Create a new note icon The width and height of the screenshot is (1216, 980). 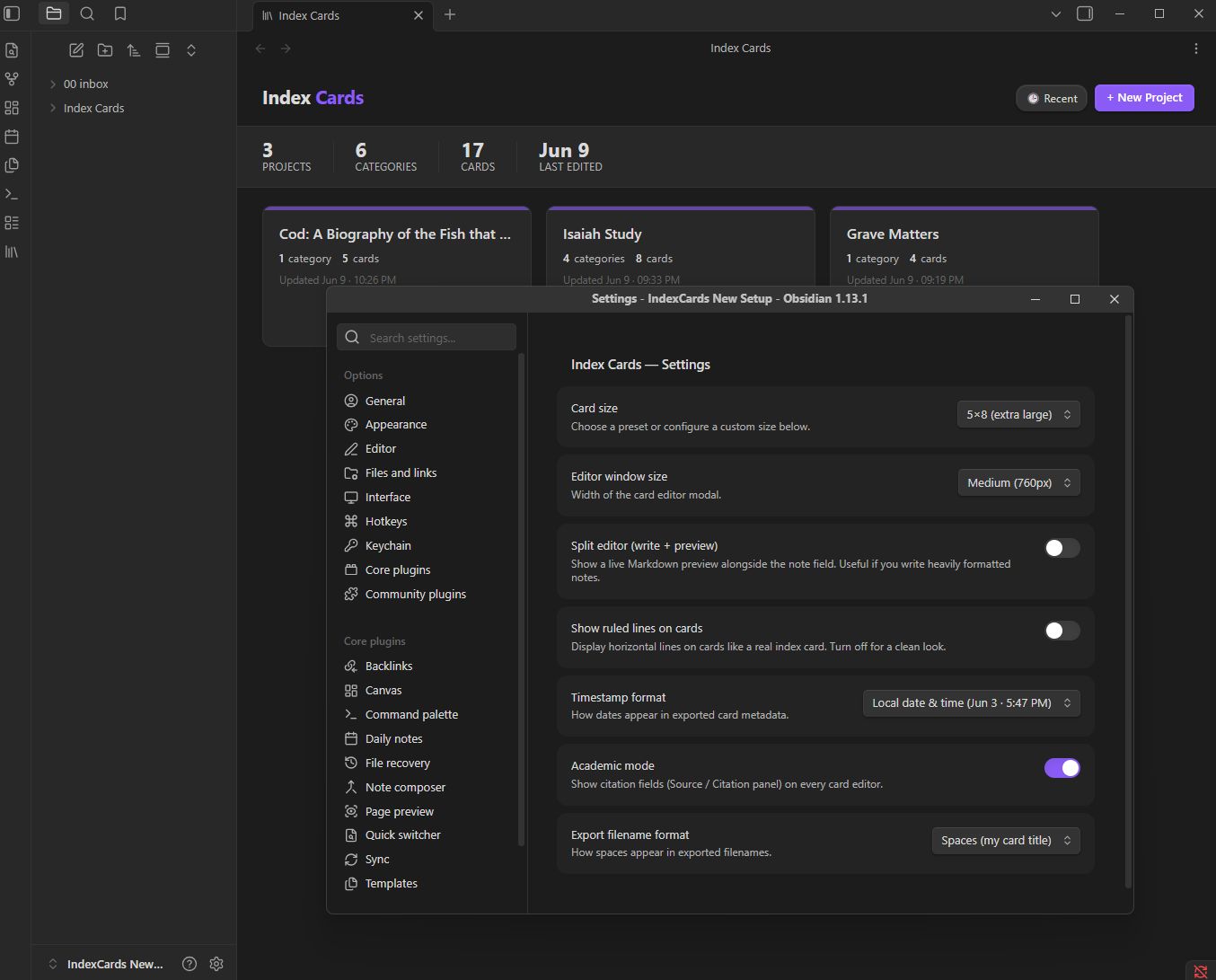point(76,50)
